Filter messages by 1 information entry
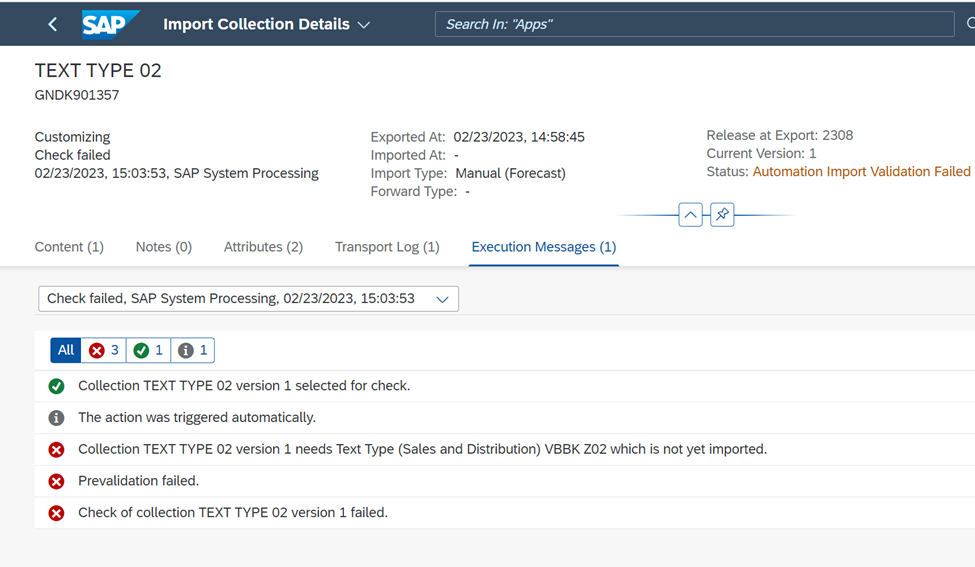The height and width of the screenshot is (567, 975). (193, 350)
